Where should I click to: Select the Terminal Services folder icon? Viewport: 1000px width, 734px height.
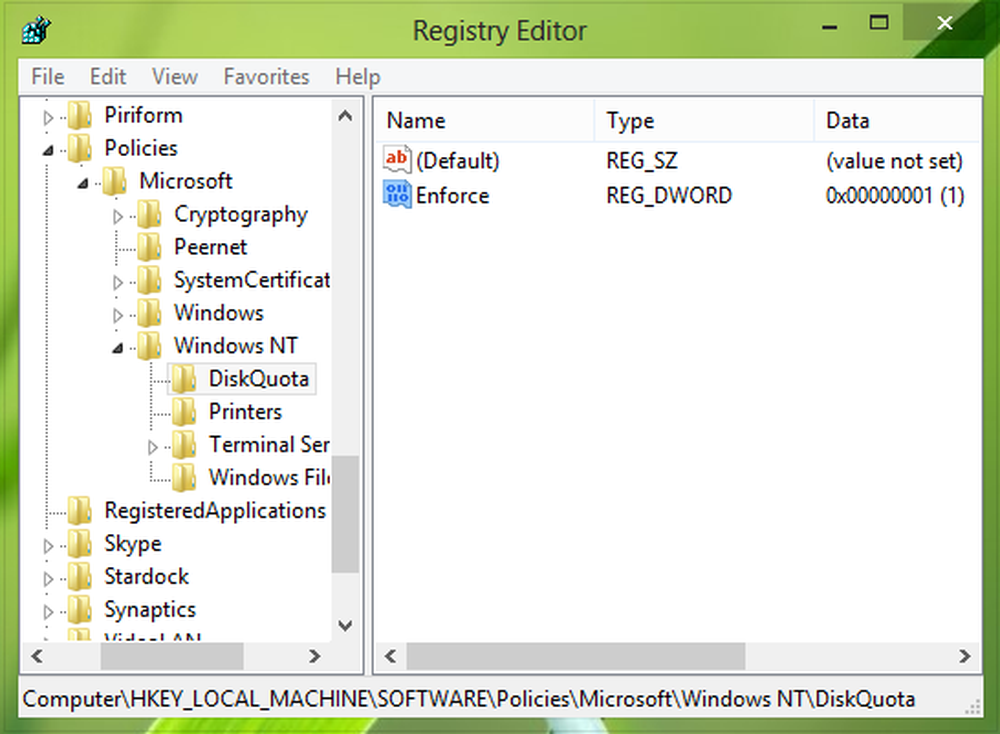(185, 444)
